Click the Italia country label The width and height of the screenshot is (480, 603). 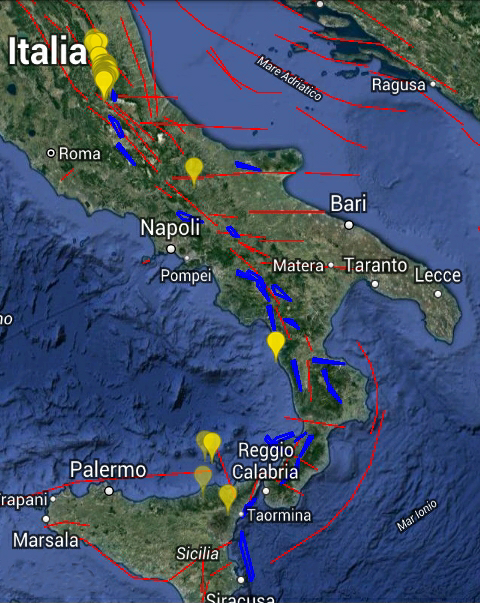point(47,51)
